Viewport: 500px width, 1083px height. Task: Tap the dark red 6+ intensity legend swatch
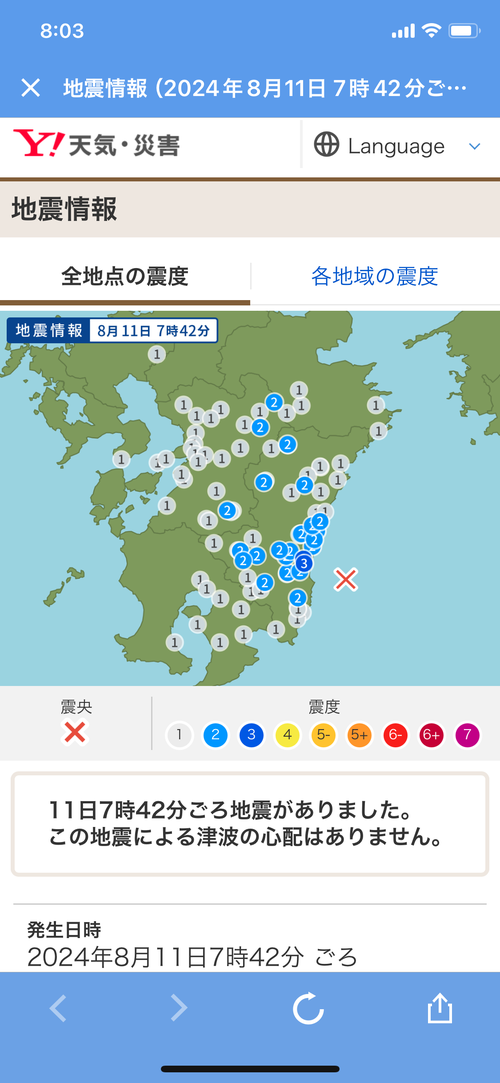pyautogui.click(x=431, y=736)
